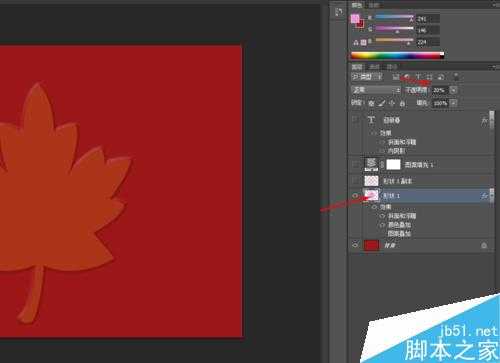Switch to the 图层 layers tab

pos(357,67)
